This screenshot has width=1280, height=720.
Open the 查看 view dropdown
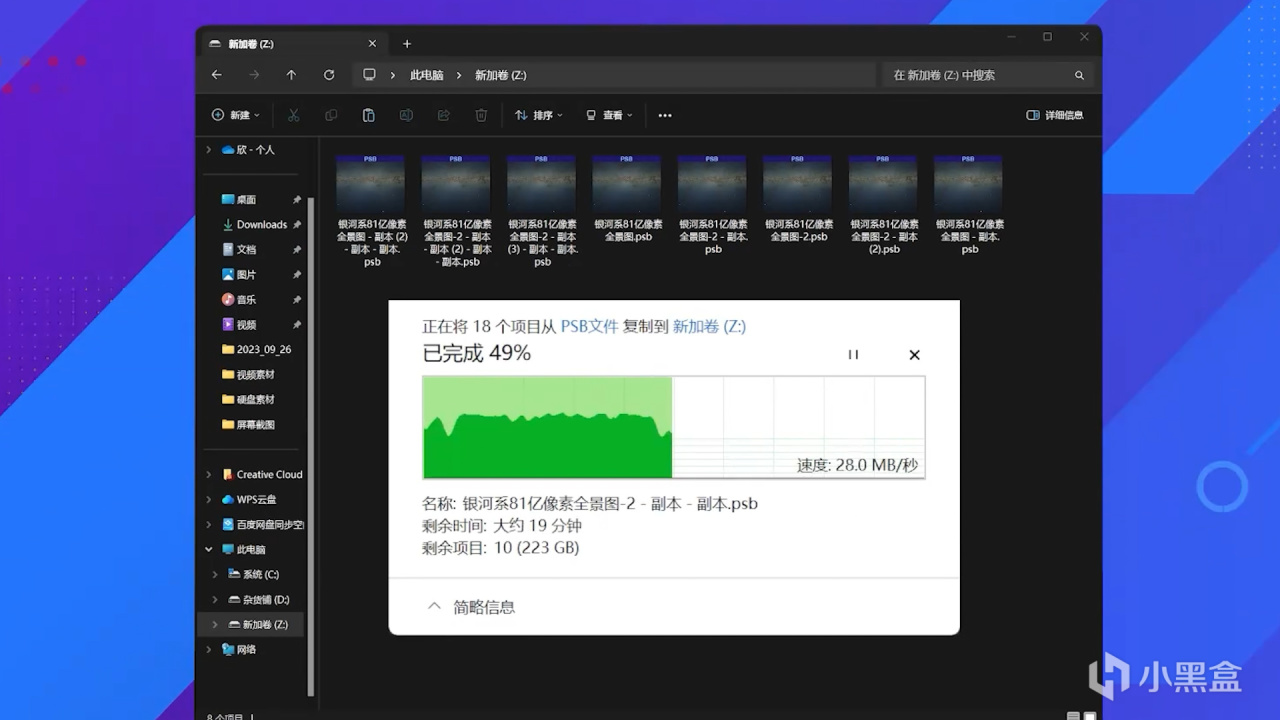pyautogui.click(x=609, y=115)
